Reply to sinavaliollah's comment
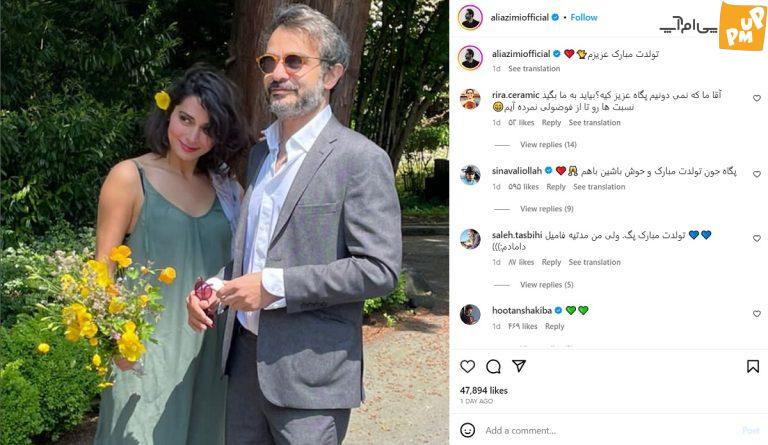Viewport: 768px width, 445px height. point(556,187)
